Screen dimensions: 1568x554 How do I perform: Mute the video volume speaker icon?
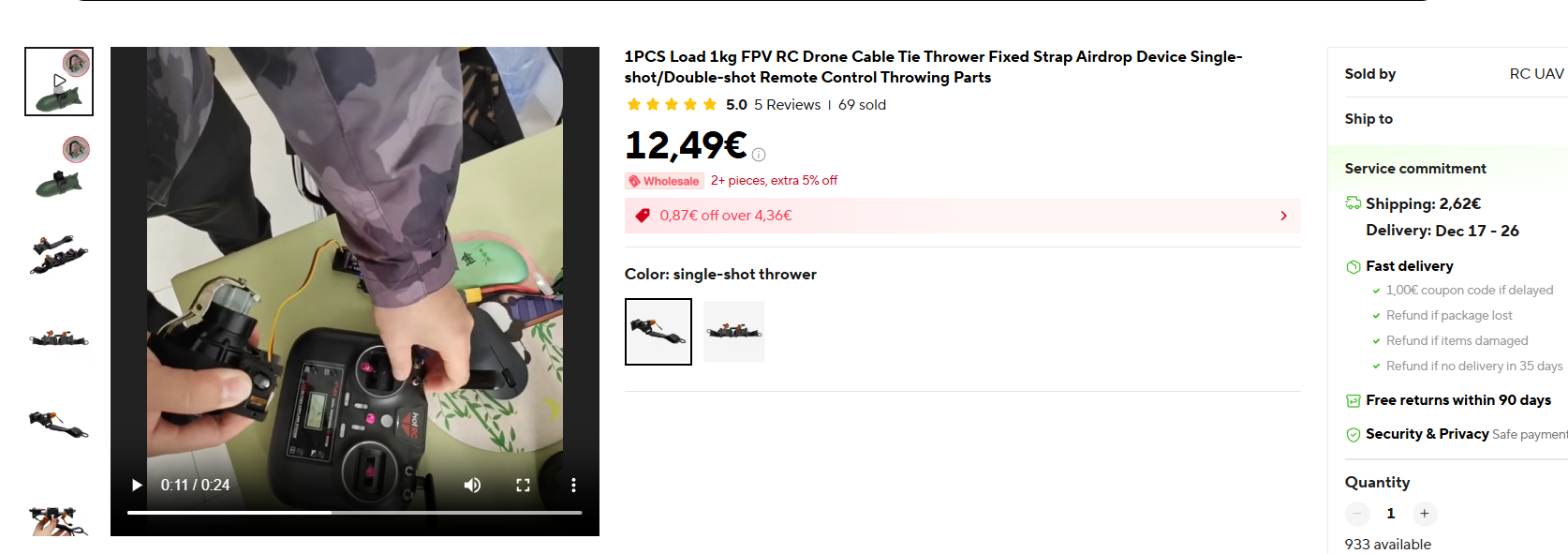(473, 485)
